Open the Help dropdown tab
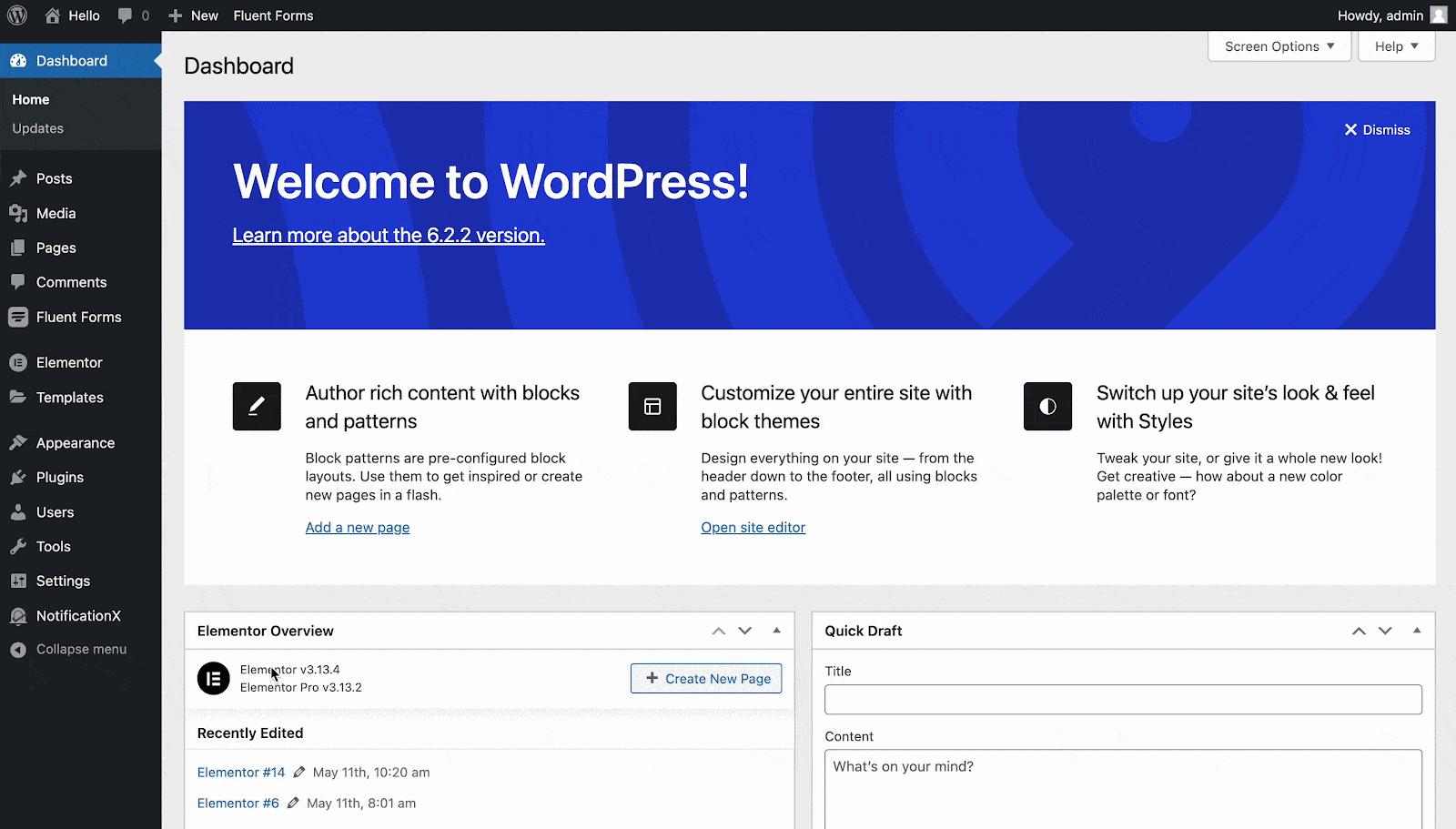 pyautogui.click(x=1396, y=46)
